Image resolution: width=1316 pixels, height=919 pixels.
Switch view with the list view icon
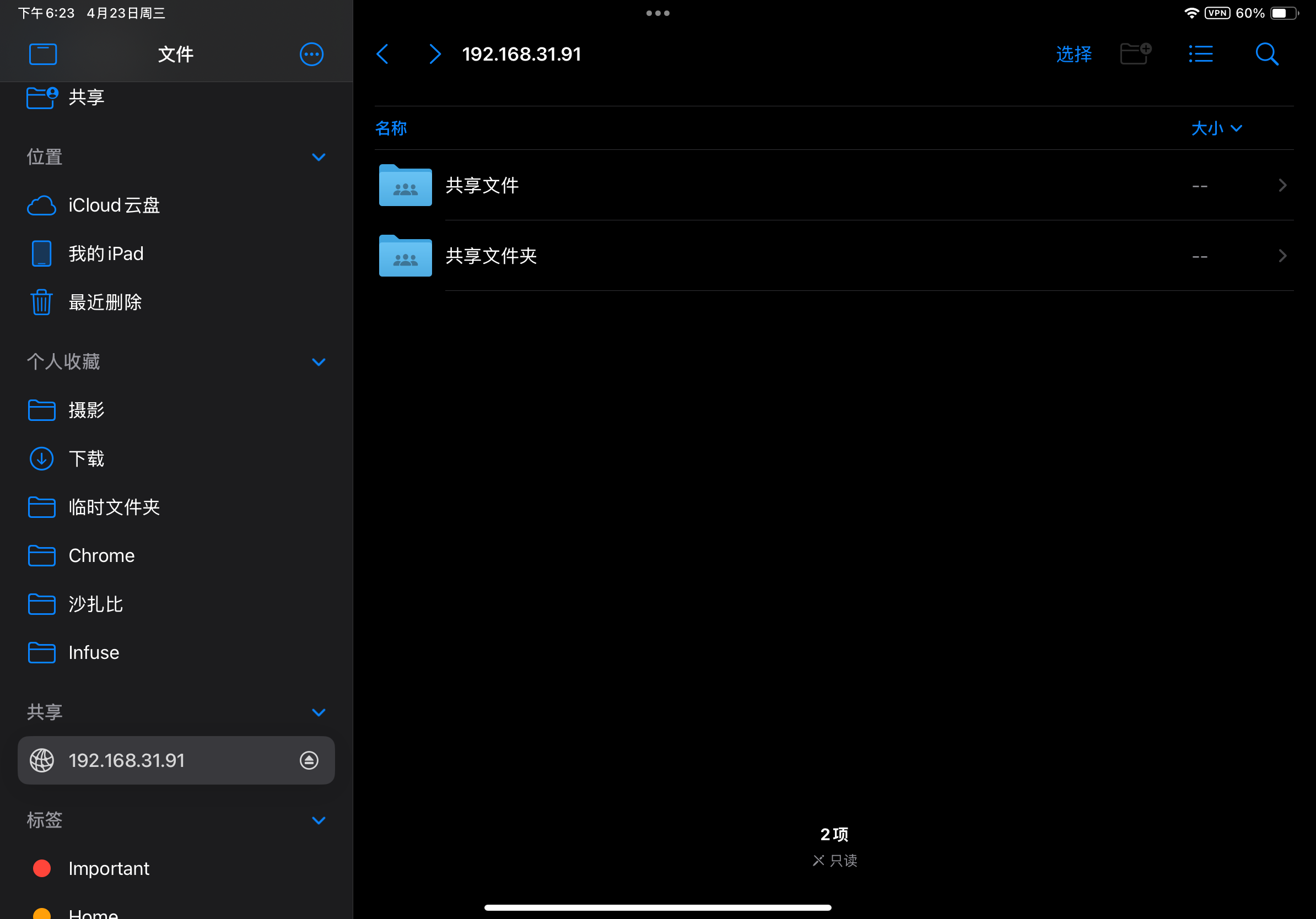pos(1201,55)
